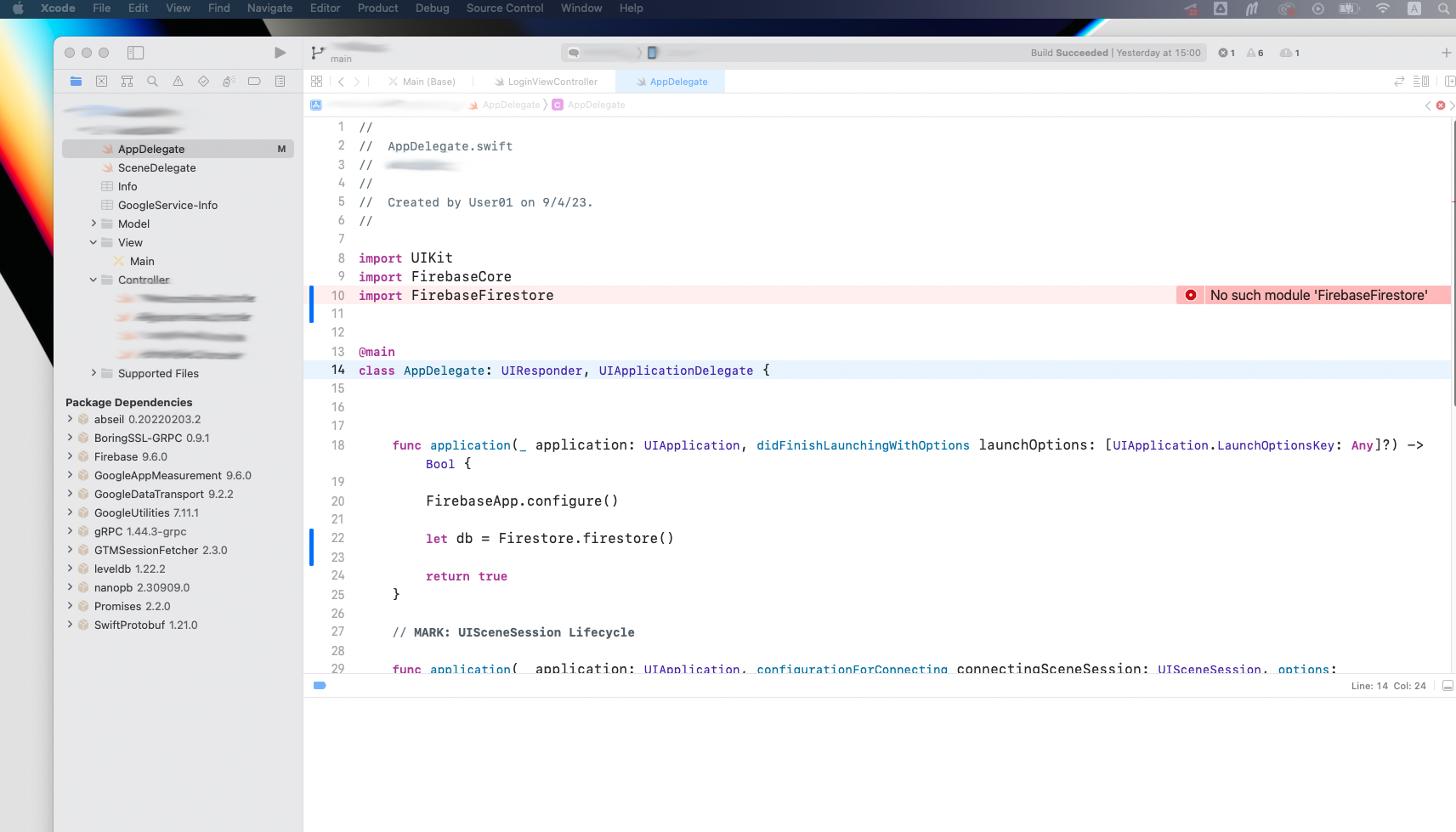The image size is (1456, 832).
Task: Open the Source Control navigator icon
Action: pos(101,82)
